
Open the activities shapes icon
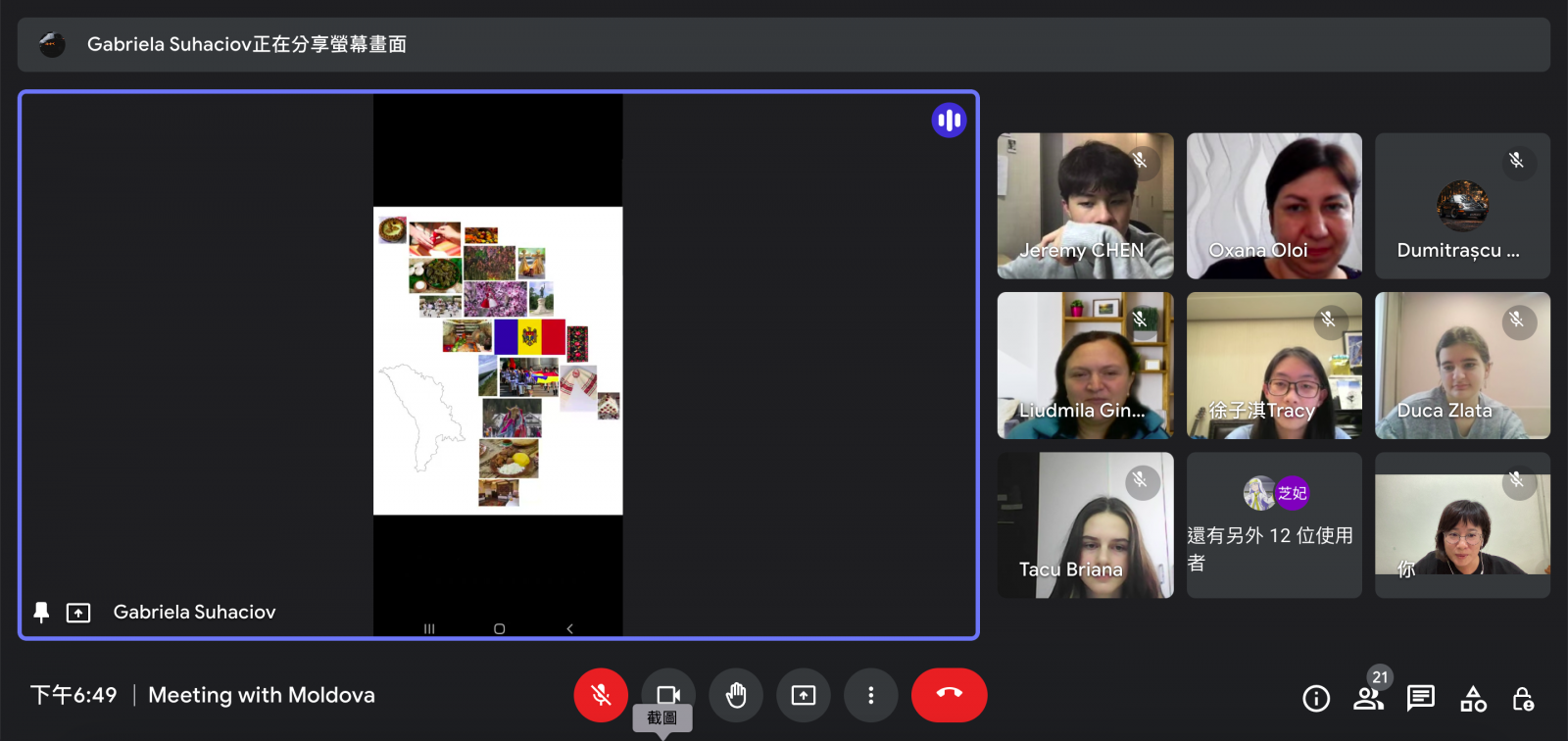pyautogui.click(x=1473, y=698)
